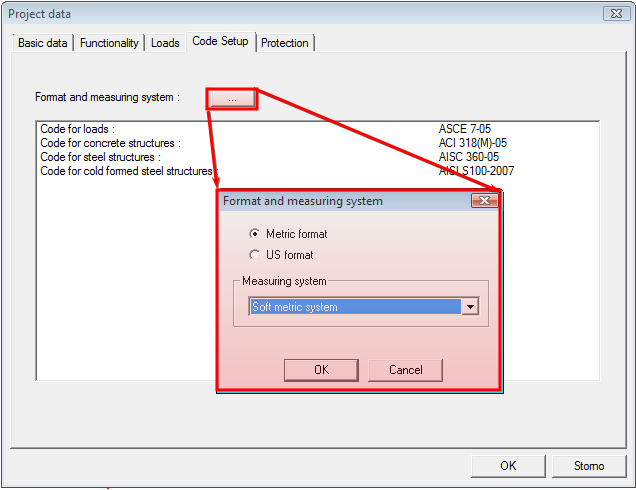Choose the US format radio button

click(x=254, y=255)
